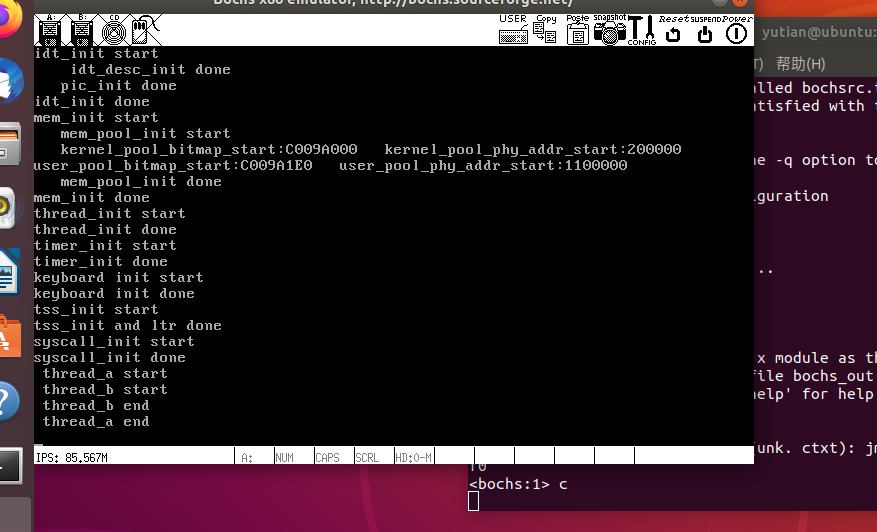
Task: Click the HD:0-M disk status indicator
Action: tap(413, 457)
